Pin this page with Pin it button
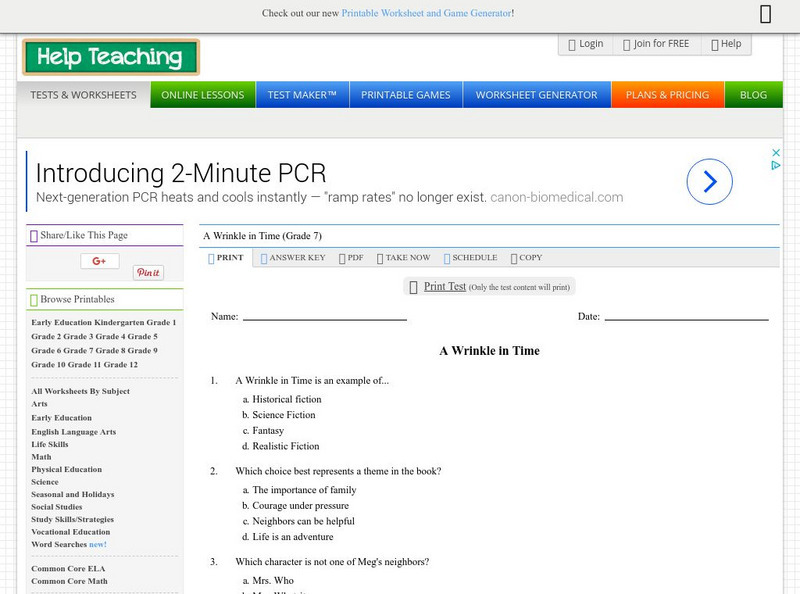Viewport: 800px width, 594px height. pyautogui.click(x=148, y=273)
